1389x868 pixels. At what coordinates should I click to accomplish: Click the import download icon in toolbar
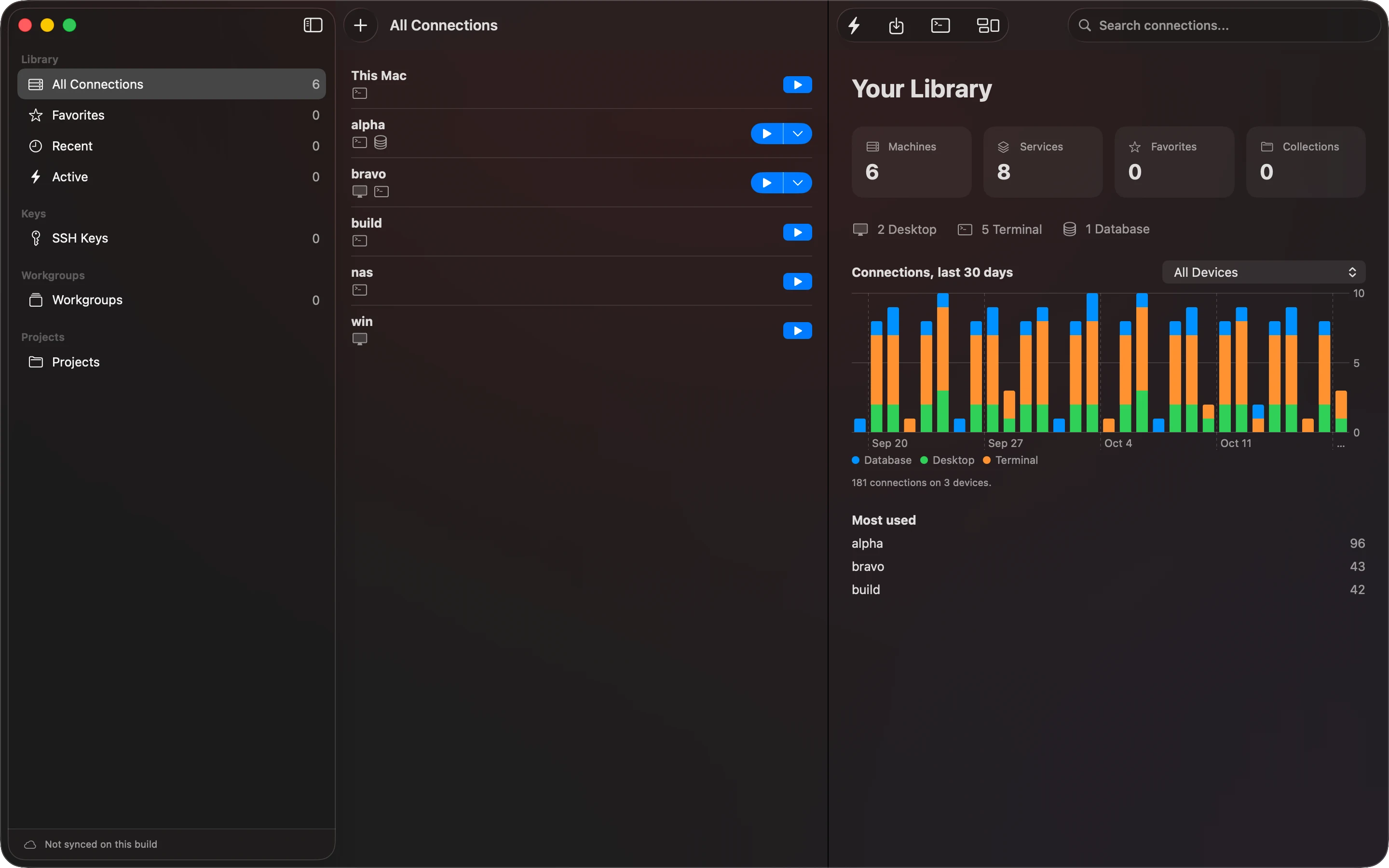pos(896,25)
